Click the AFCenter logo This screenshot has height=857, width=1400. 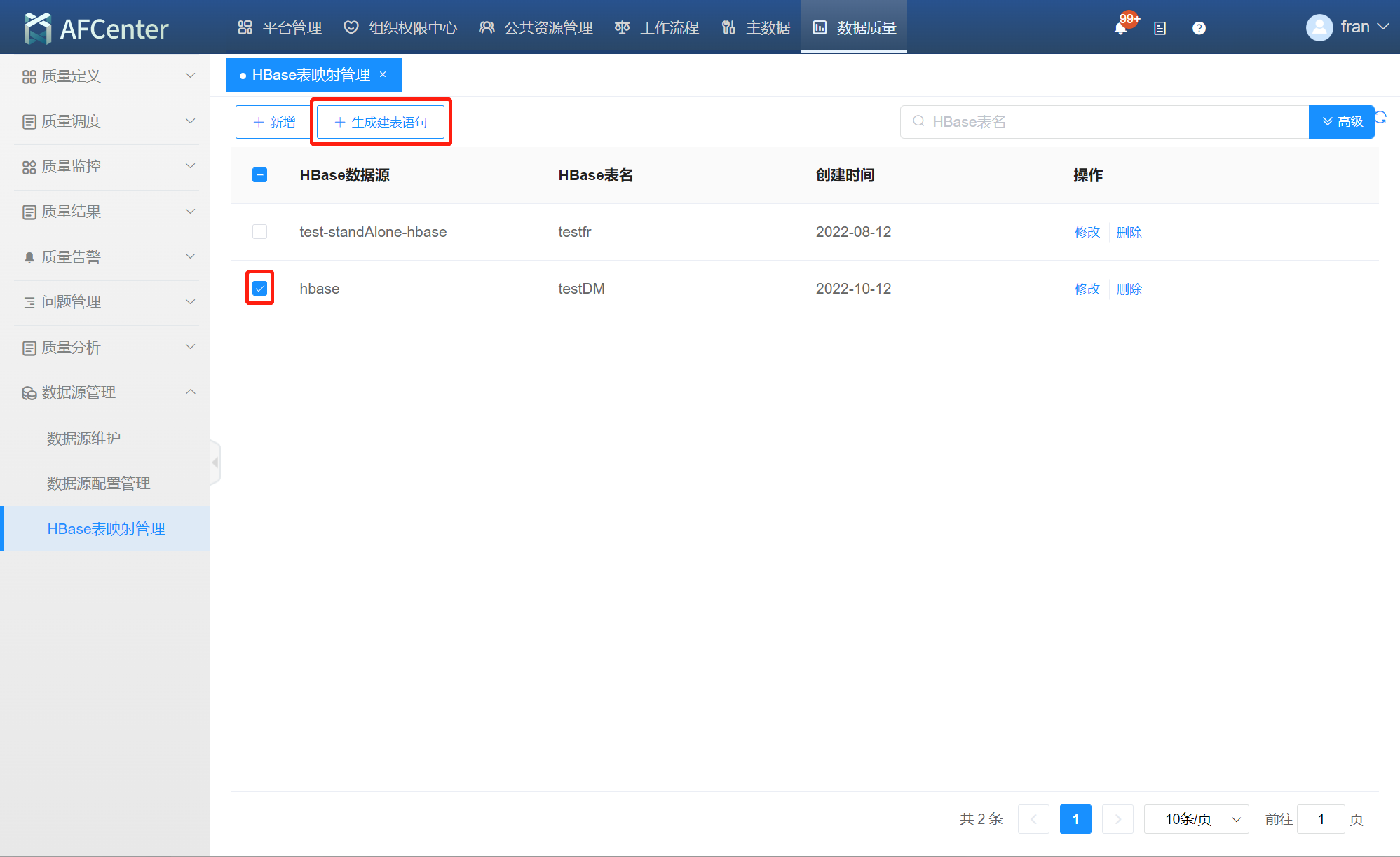[x=96, y=28]
